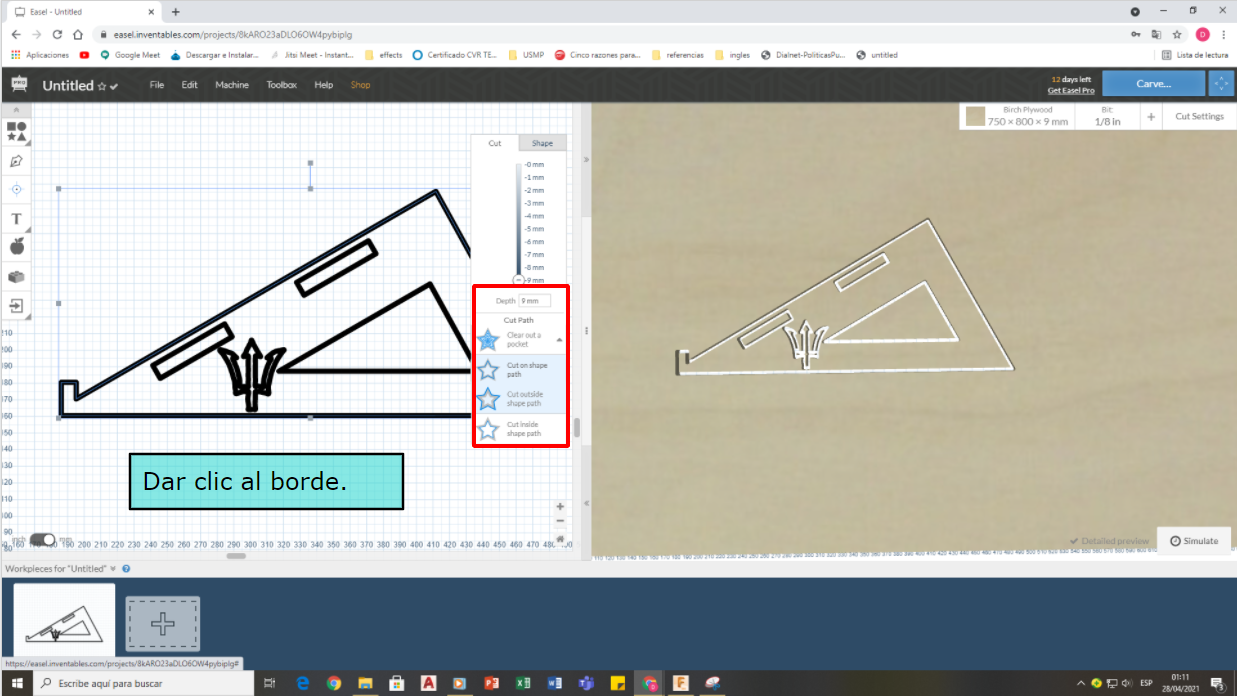1237x696 pixels.
Task: Select the Pen drawing tool
Action: coord(16,161)
